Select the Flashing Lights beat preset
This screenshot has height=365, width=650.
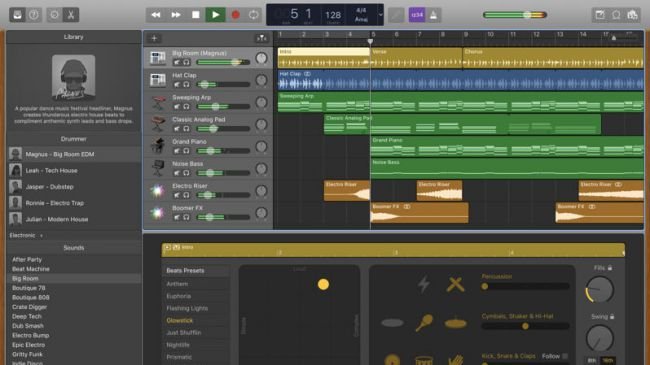click(195, 308)
